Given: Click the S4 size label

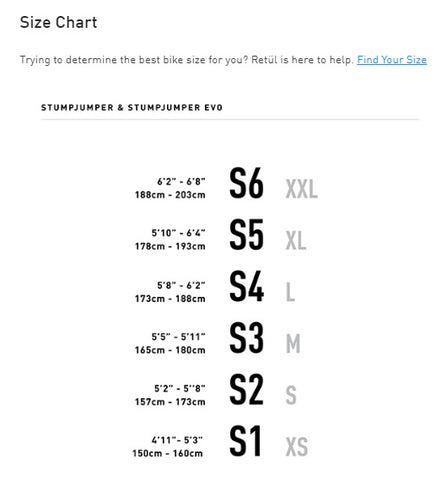Looking at the screenshot, I should (x=246, y=287).
